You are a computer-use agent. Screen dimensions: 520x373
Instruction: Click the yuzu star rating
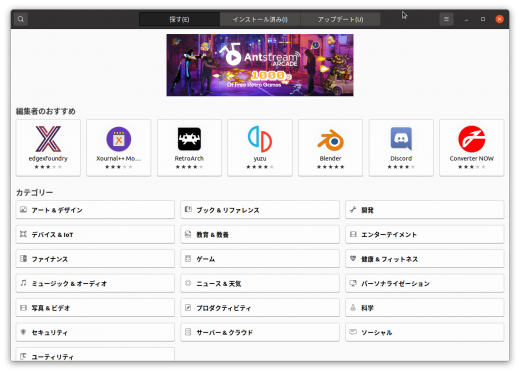coord(260,167)
